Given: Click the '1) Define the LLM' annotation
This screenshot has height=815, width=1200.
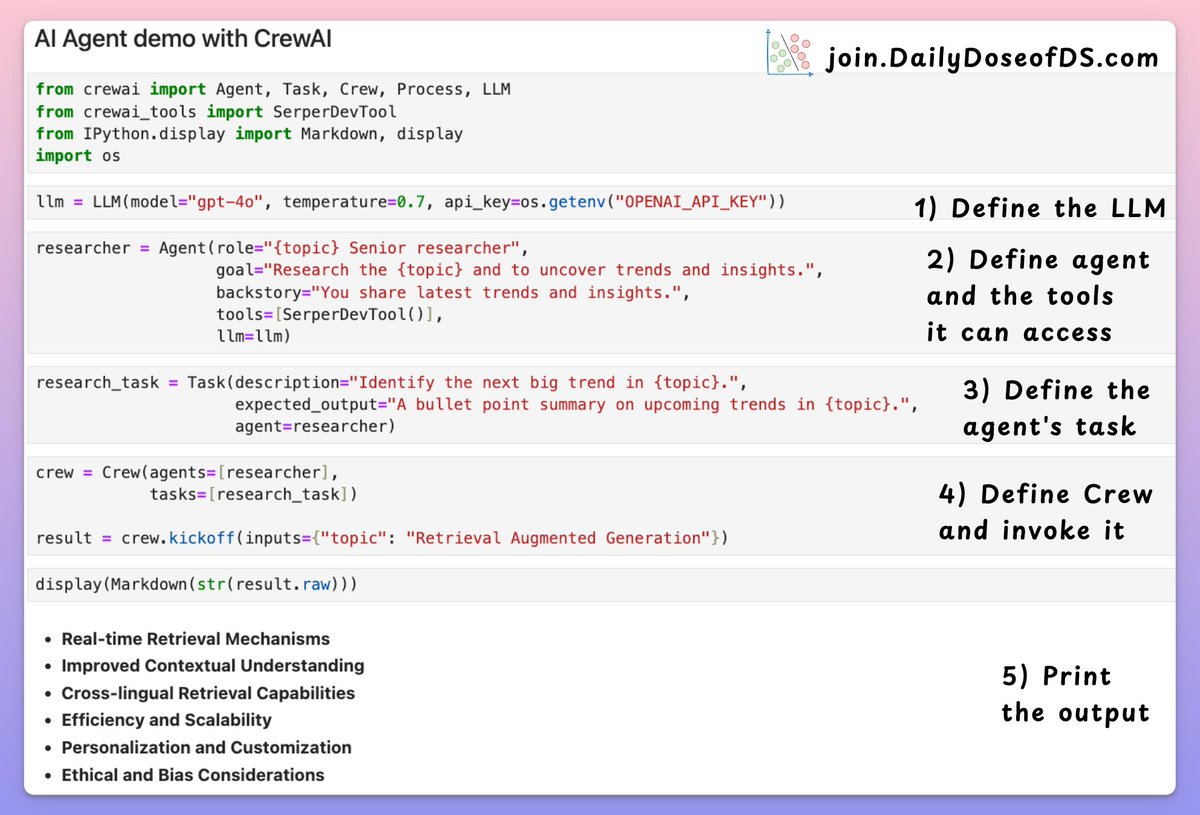Looking at the screenshot, I should click(1039, 208).
